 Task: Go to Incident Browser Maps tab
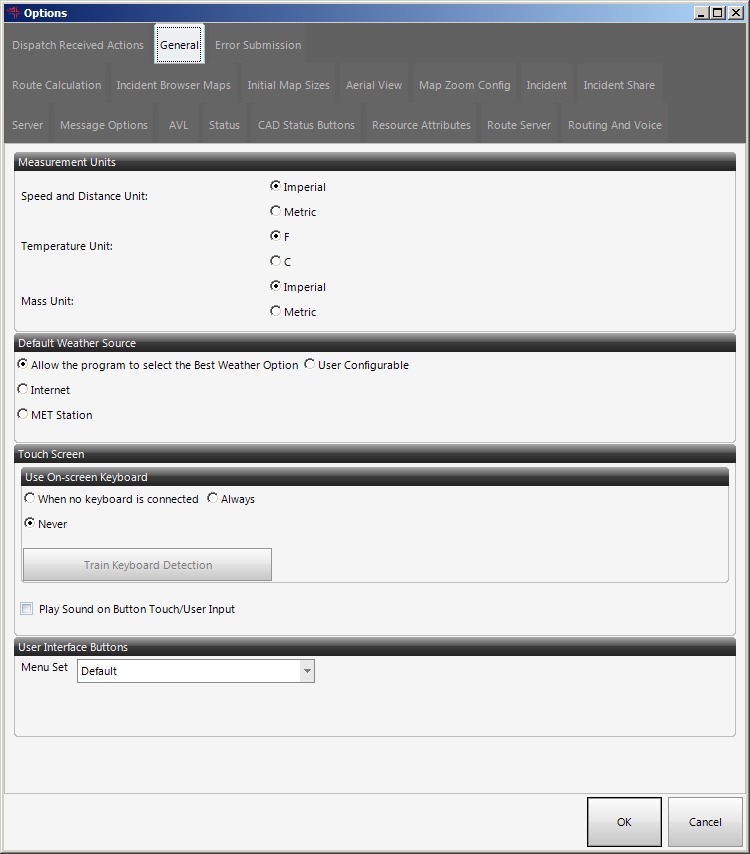[x=173, y=85]
